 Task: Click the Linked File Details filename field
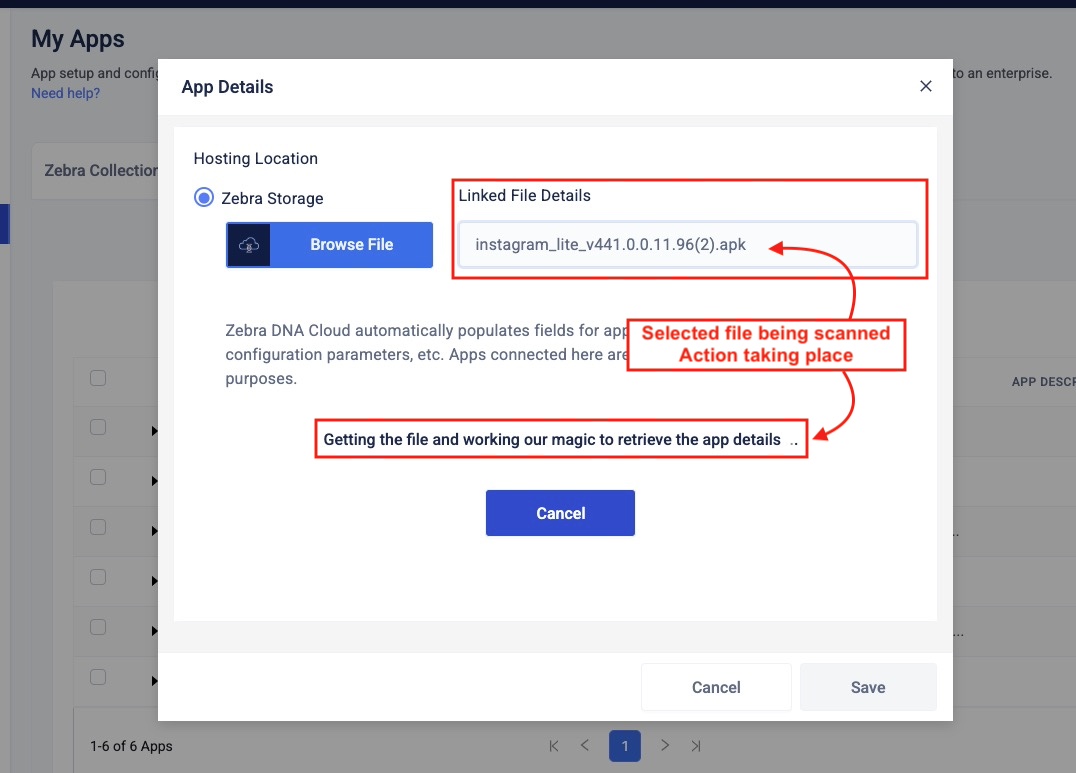pos(687,245)
